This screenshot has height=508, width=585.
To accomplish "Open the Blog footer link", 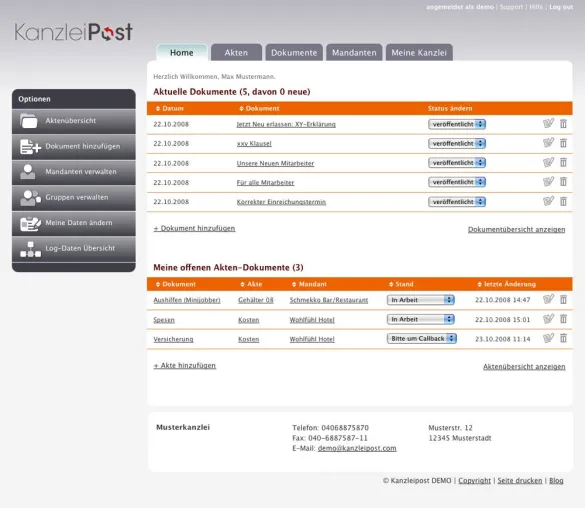I will pos(556,481).
